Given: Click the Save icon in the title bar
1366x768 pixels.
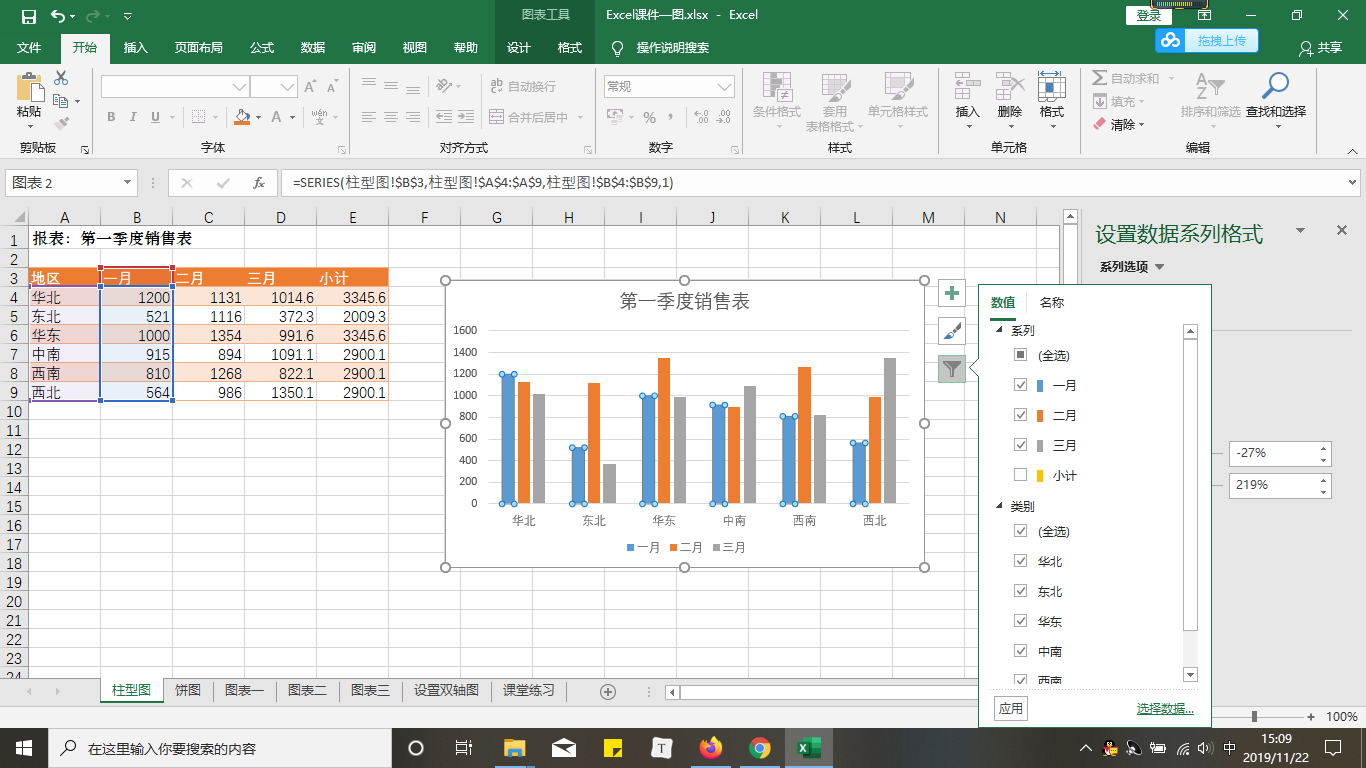Looking at the screenshot, I should (28, 16).
